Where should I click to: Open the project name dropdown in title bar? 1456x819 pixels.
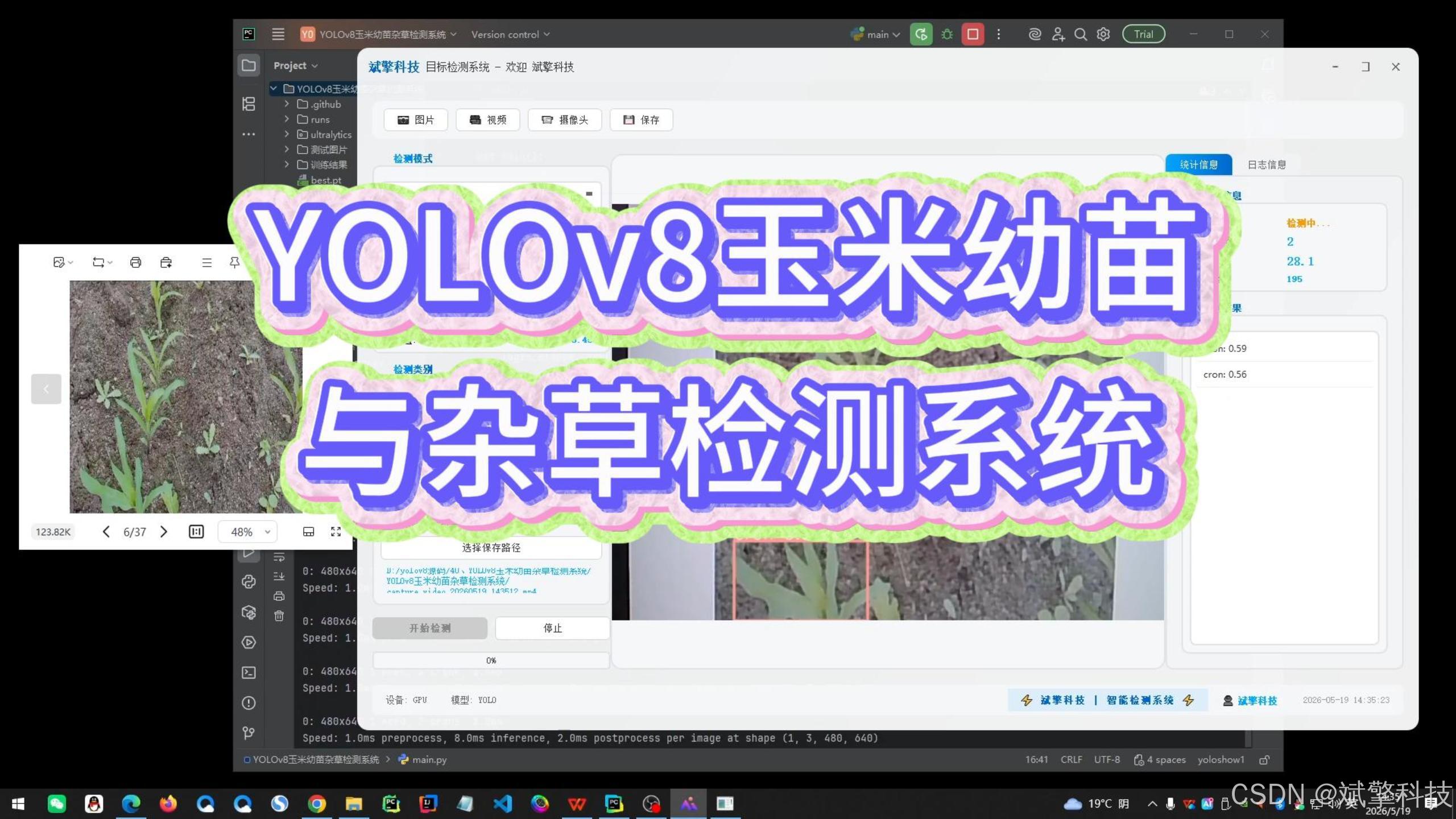coord(379,34)
